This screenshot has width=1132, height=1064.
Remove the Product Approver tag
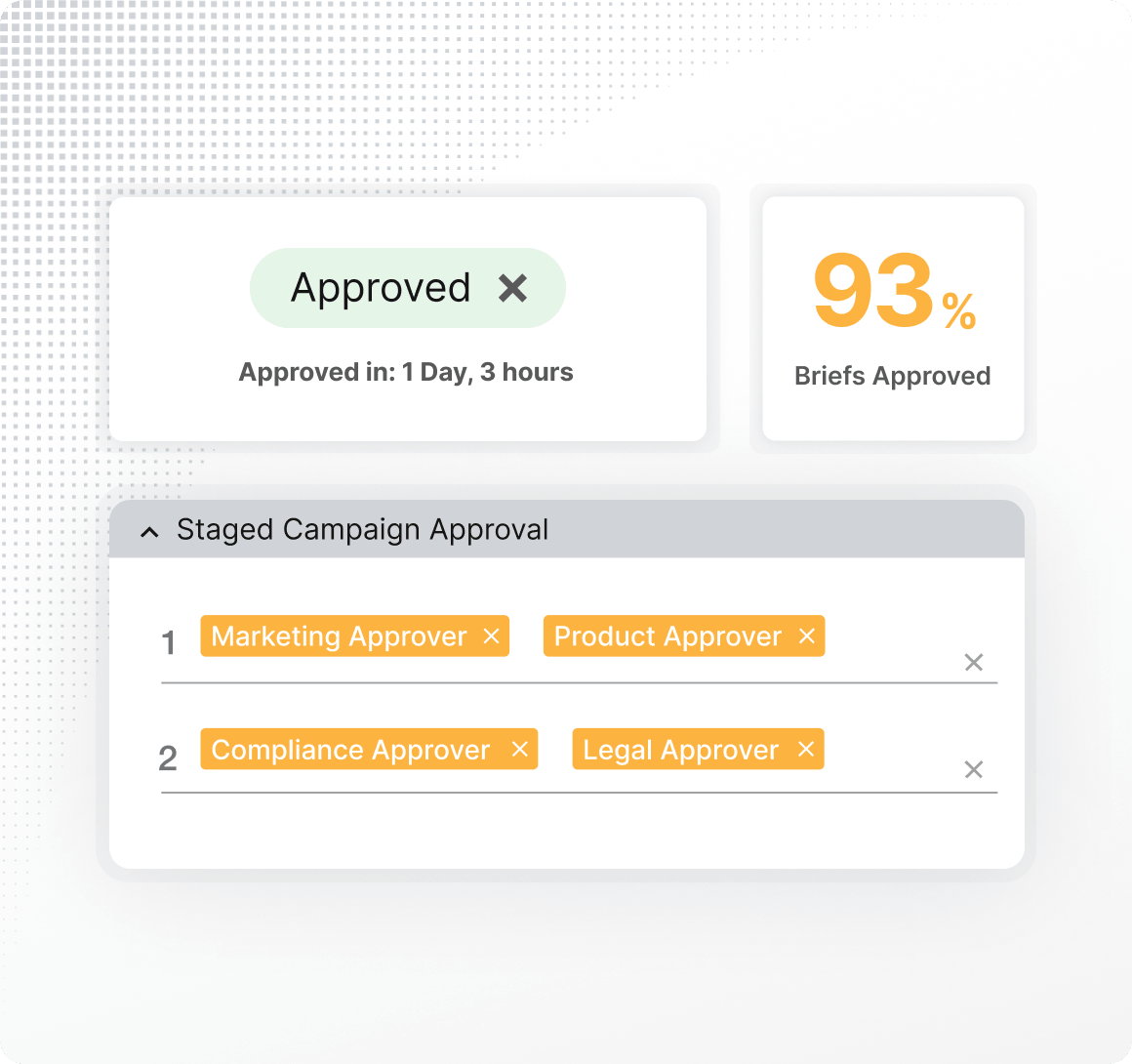[x=807, y=635]
